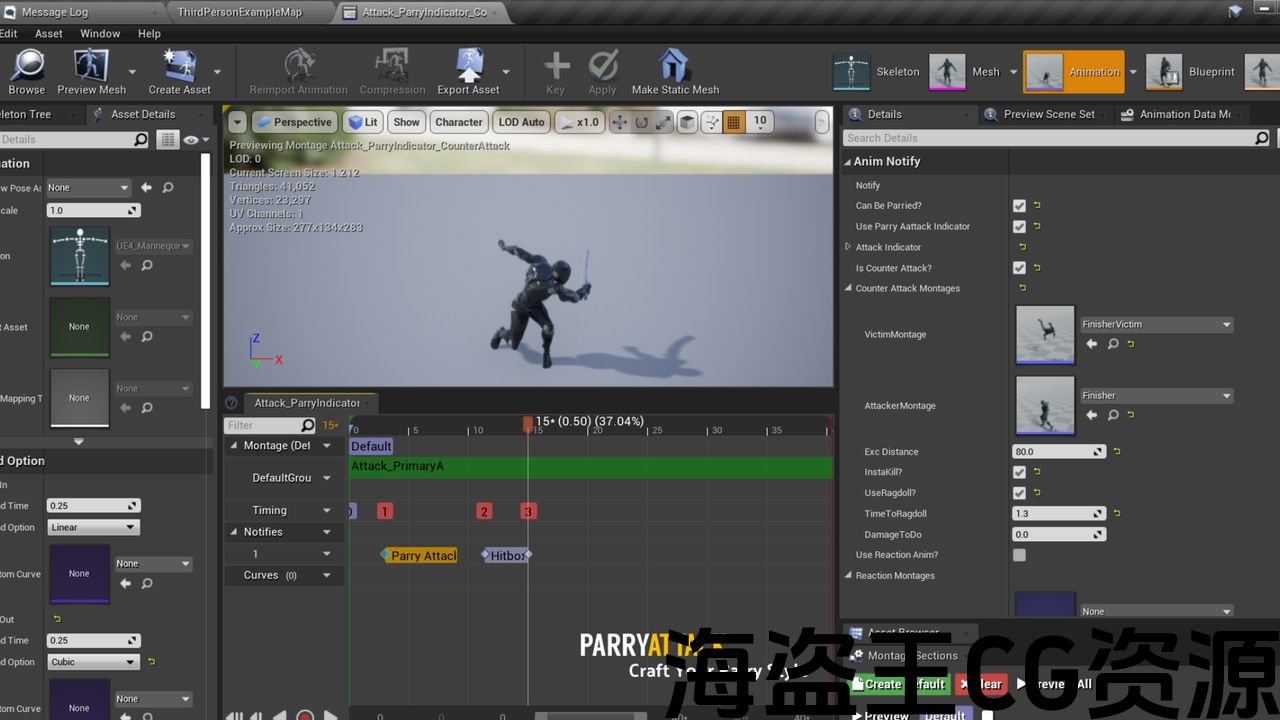Open the VictimMontage FinisherVictim dropdown
Viewport: 1280px width, 720px height.
(x=1156, y=325)
